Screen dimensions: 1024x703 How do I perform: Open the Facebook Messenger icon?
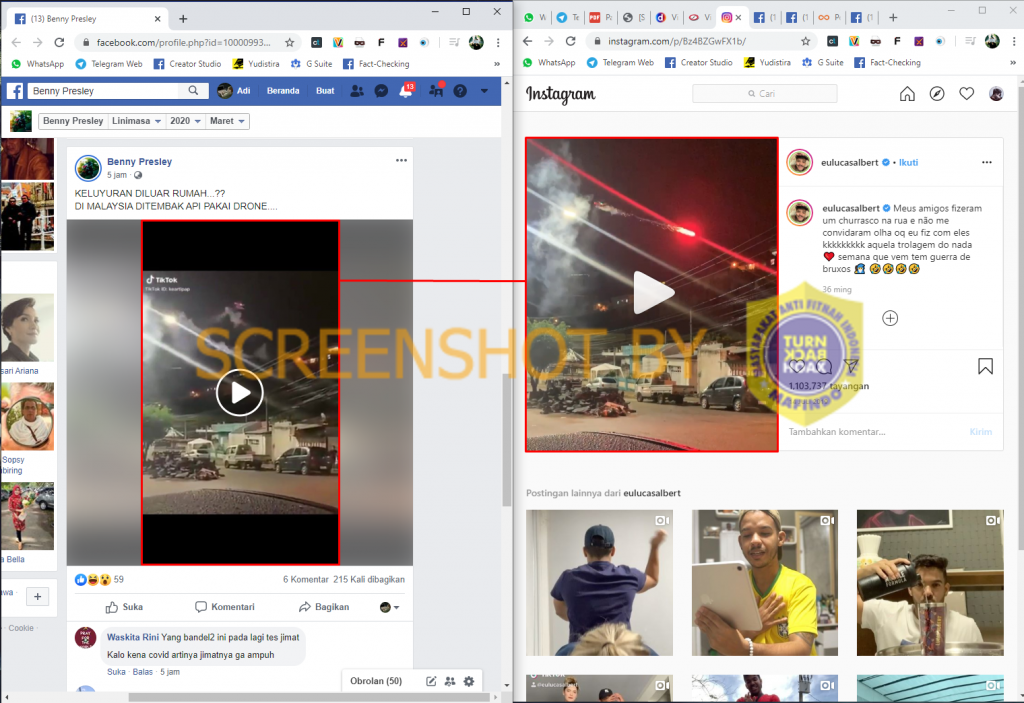pyautogui.click(x=381, y=91)
